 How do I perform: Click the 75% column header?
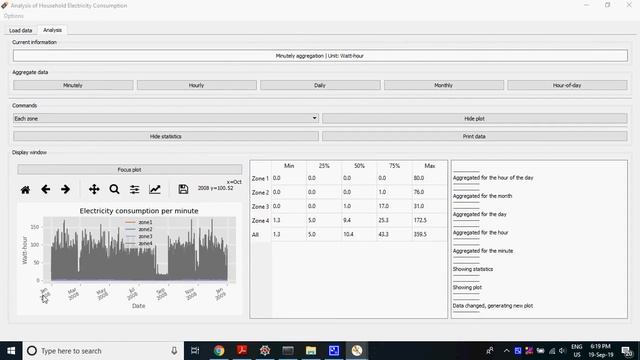click(394, 166)
